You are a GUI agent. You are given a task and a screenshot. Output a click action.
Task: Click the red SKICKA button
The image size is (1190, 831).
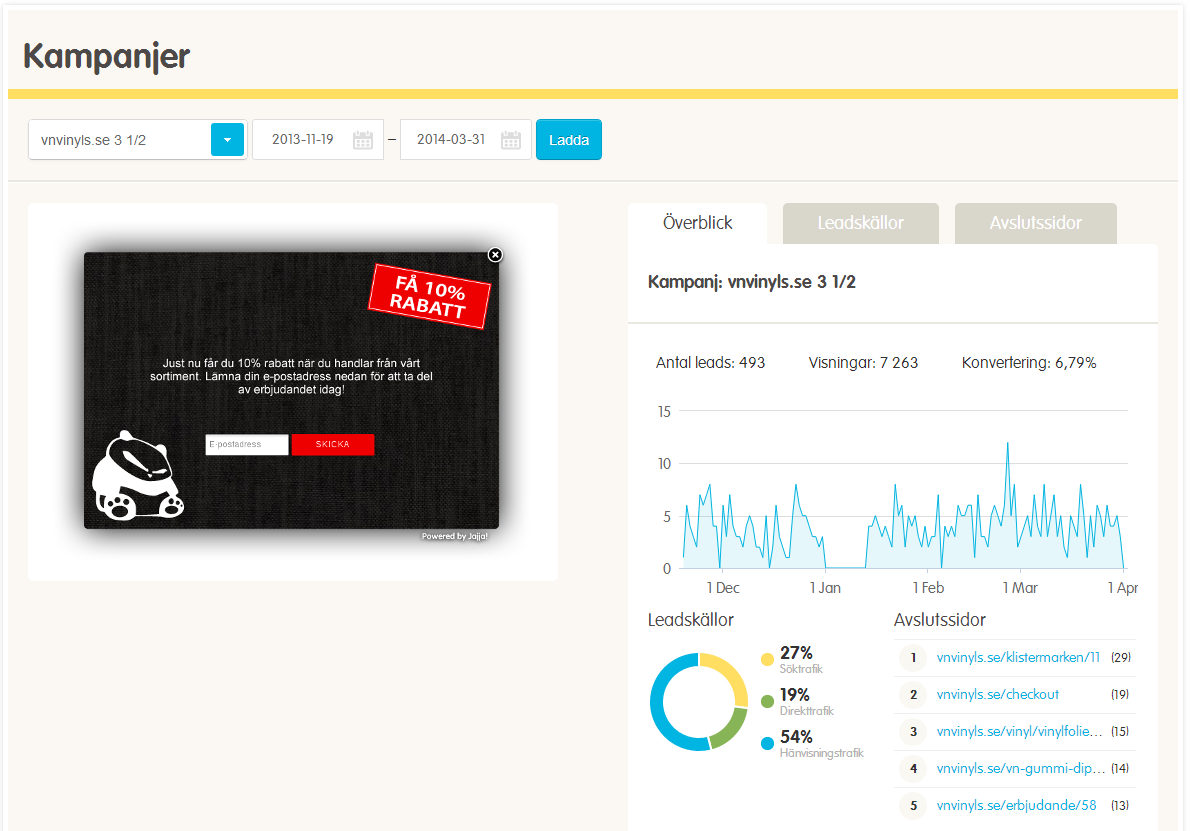click(x=332, y=445)
